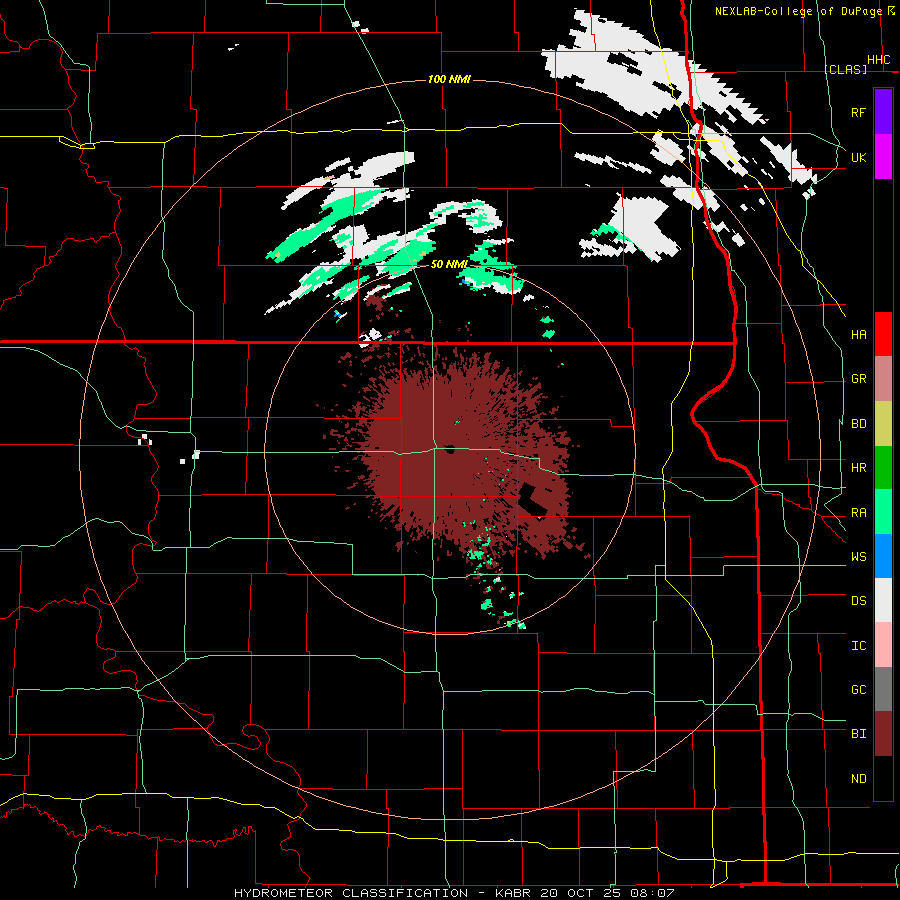Image resolution: width=900 pixels, height=900 pixels.
Task: Click the purple RF legend color swatch
Action: click(x=883, y=112)
